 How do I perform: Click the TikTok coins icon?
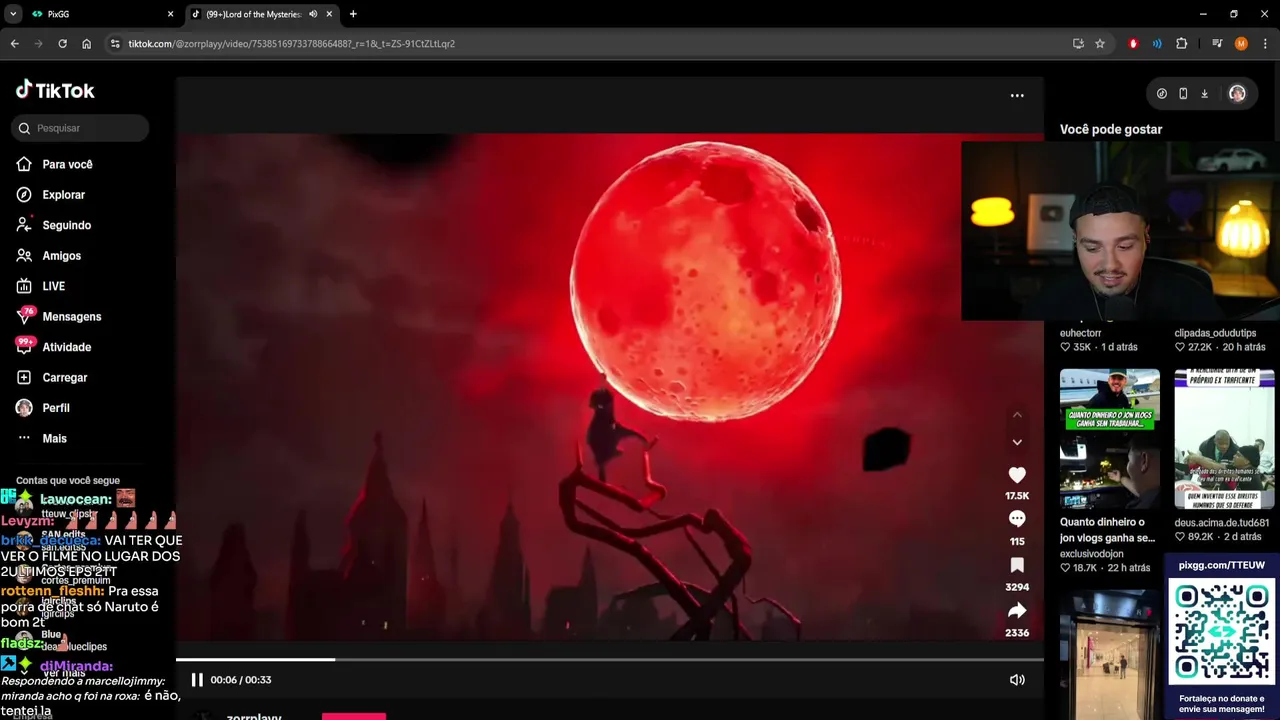point(1161,93)
